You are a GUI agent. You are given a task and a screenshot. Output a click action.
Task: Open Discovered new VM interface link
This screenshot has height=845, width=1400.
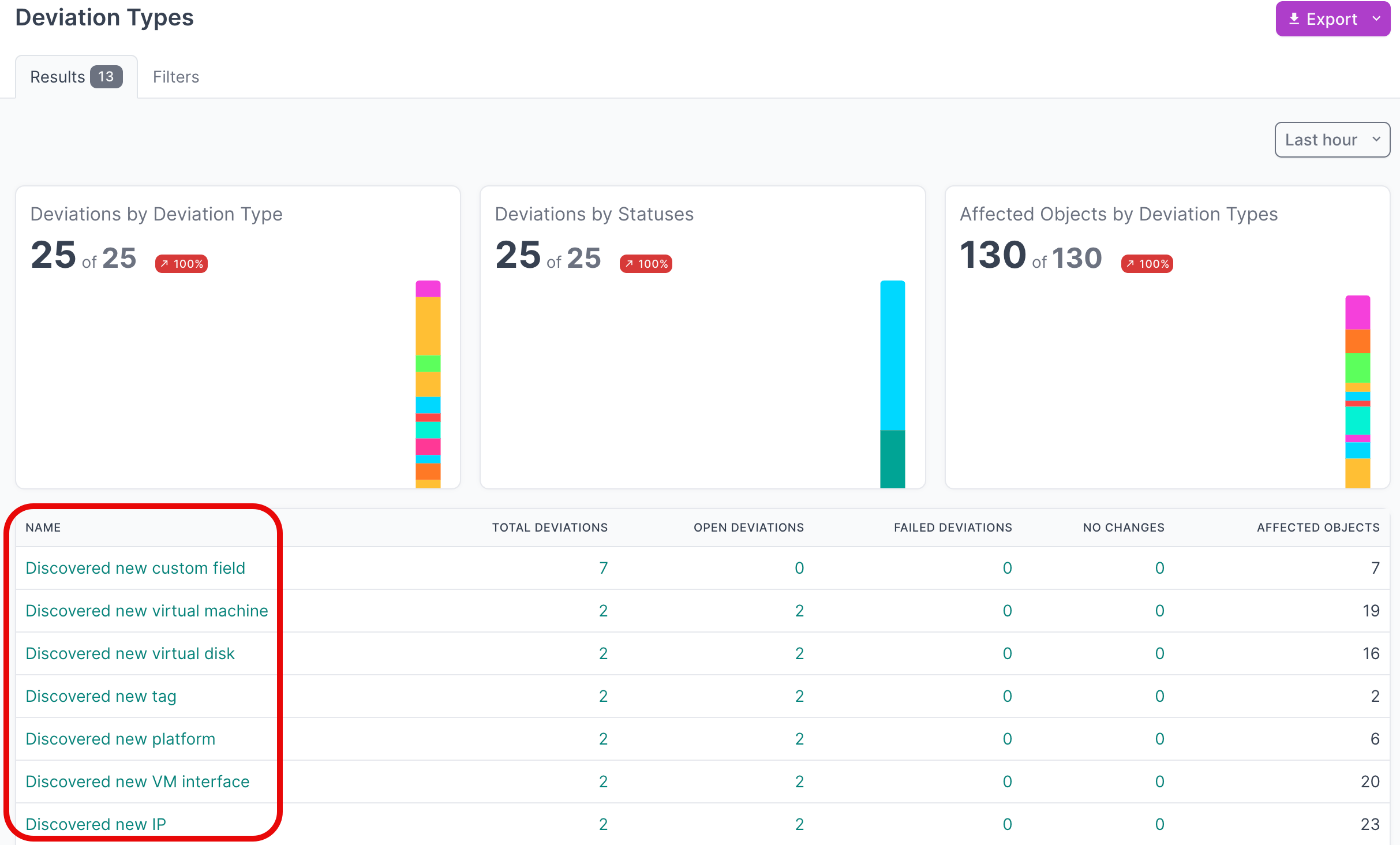pos(137,782)
